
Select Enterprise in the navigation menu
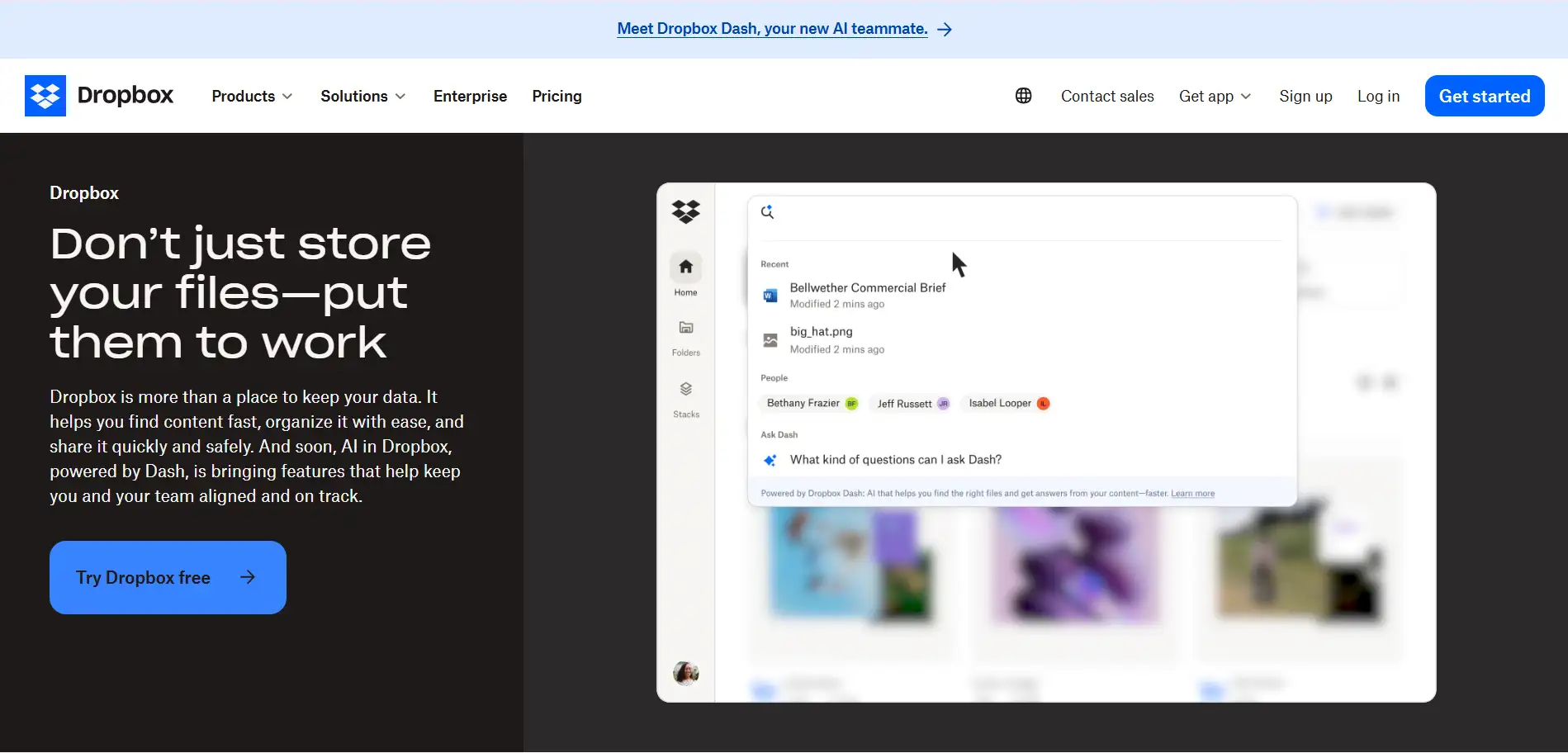469,96
